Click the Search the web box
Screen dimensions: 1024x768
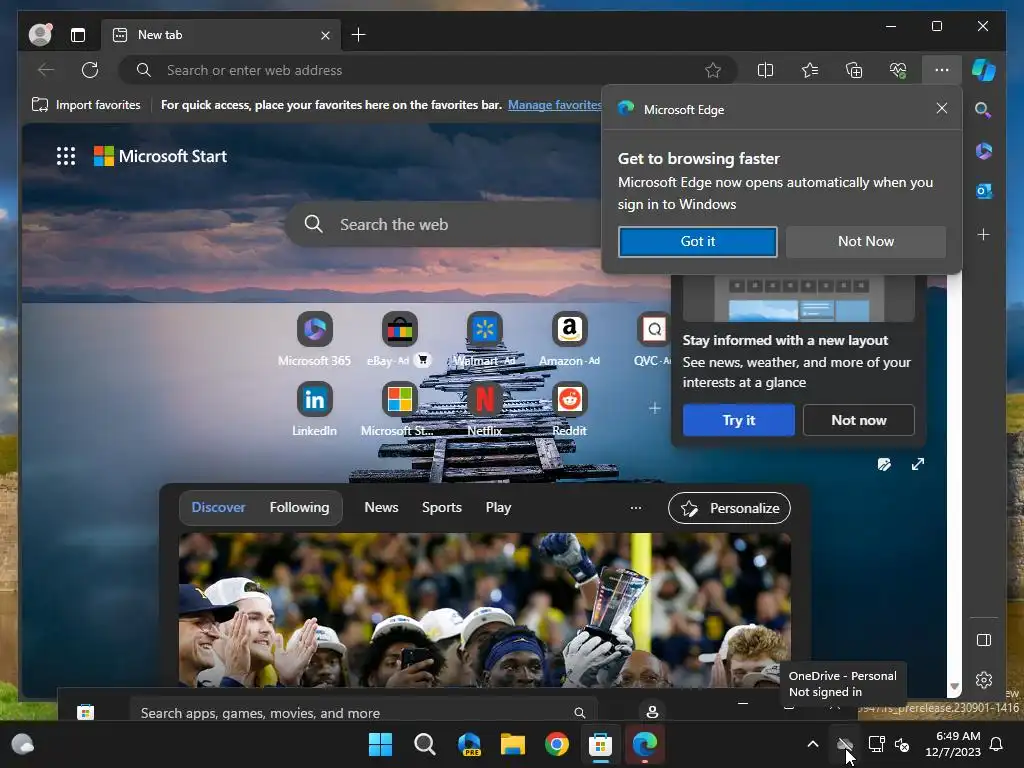click(444, 224)
